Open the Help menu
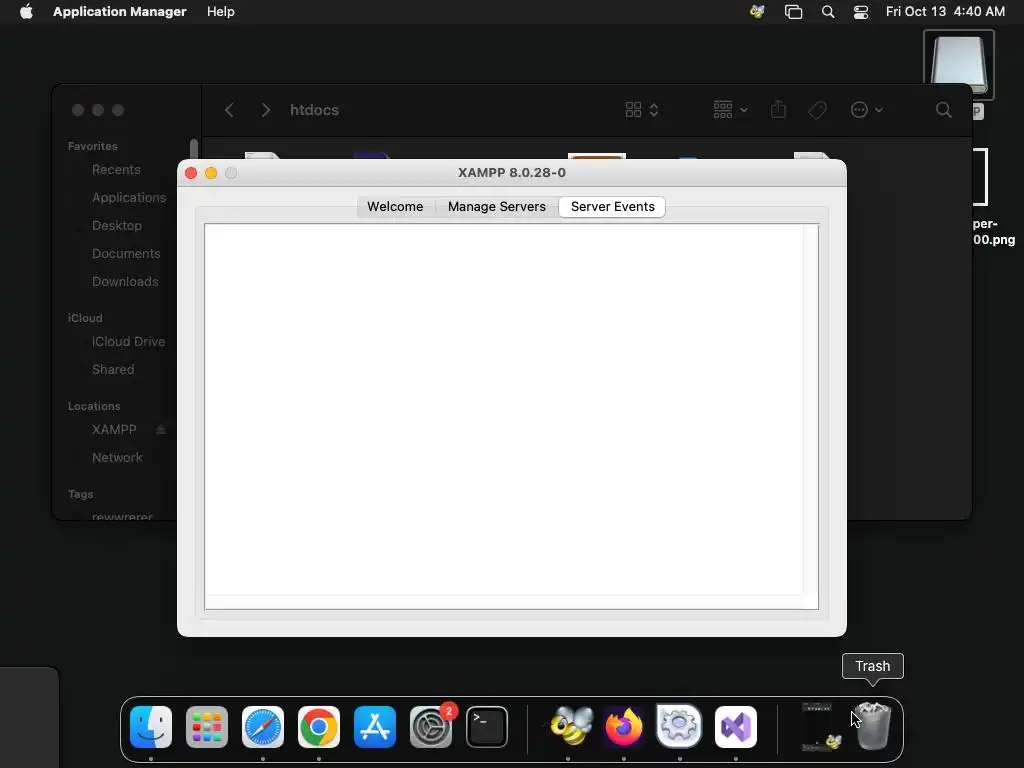 coord(221,12)
